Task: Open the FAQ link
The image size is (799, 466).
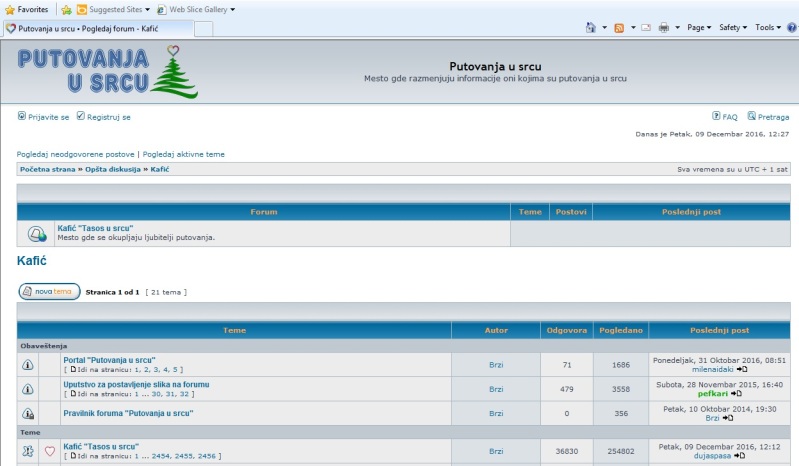Action: tap(730, 117)
